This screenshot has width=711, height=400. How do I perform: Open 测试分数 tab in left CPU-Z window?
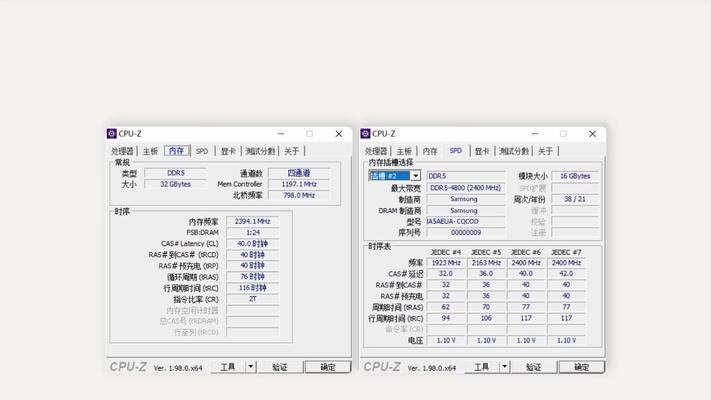260,151
